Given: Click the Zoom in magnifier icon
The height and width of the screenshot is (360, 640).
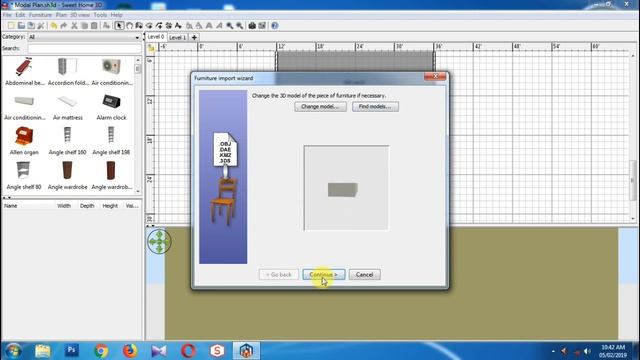Looking at the screenshot, I should (230, 26).
